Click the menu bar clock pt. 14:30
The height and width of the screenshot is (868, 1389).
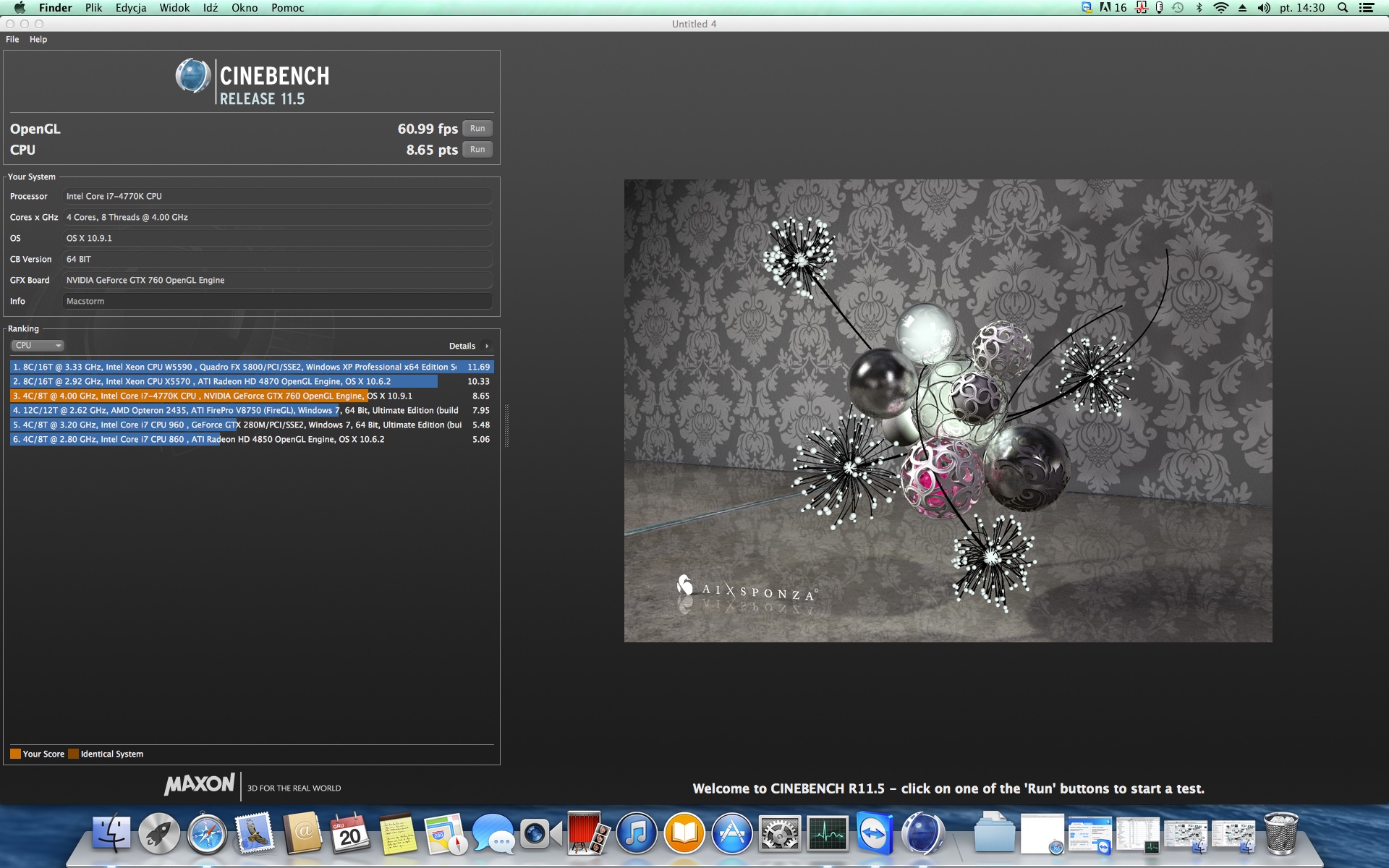pyautogui.click(x=1302, y=8)
